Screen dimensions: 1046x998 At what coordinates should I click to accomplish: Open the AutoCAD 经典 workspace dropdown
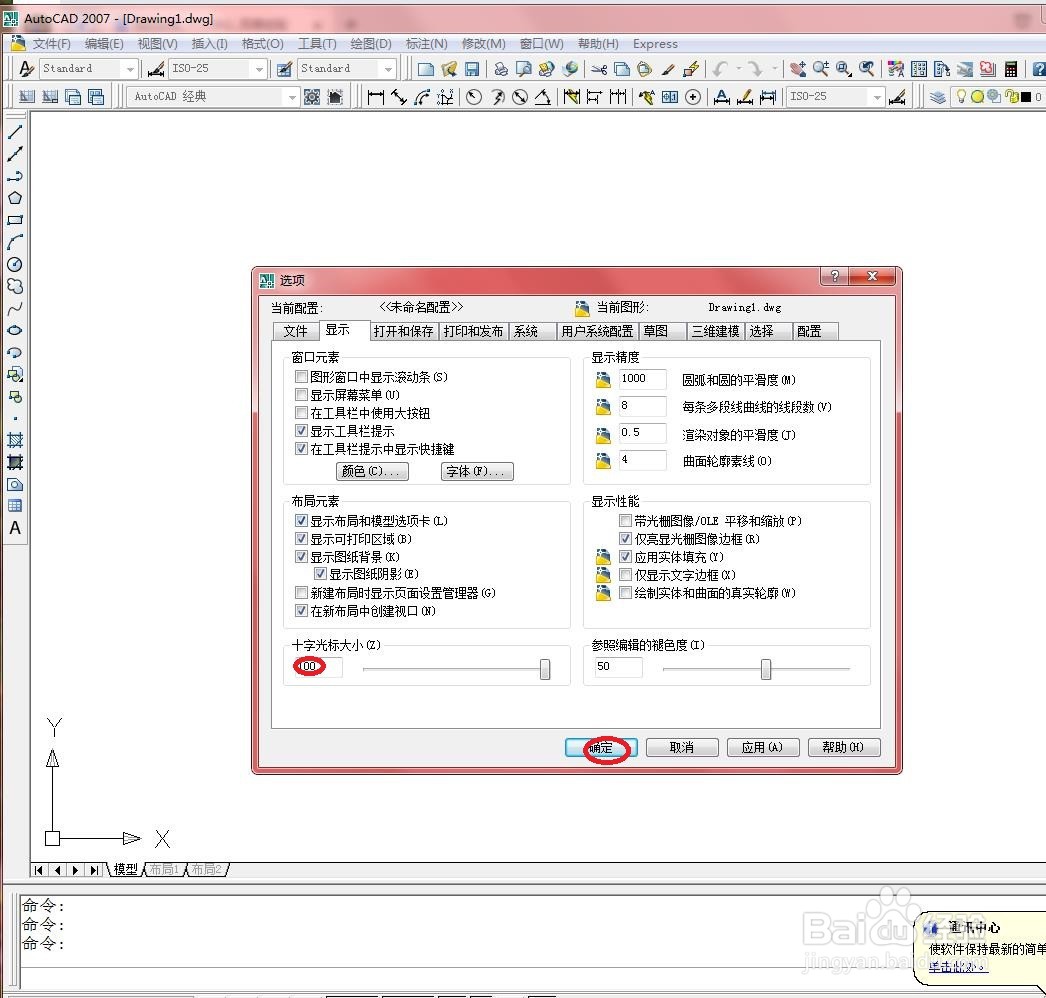pyautogui.click(x=292, y=97)
